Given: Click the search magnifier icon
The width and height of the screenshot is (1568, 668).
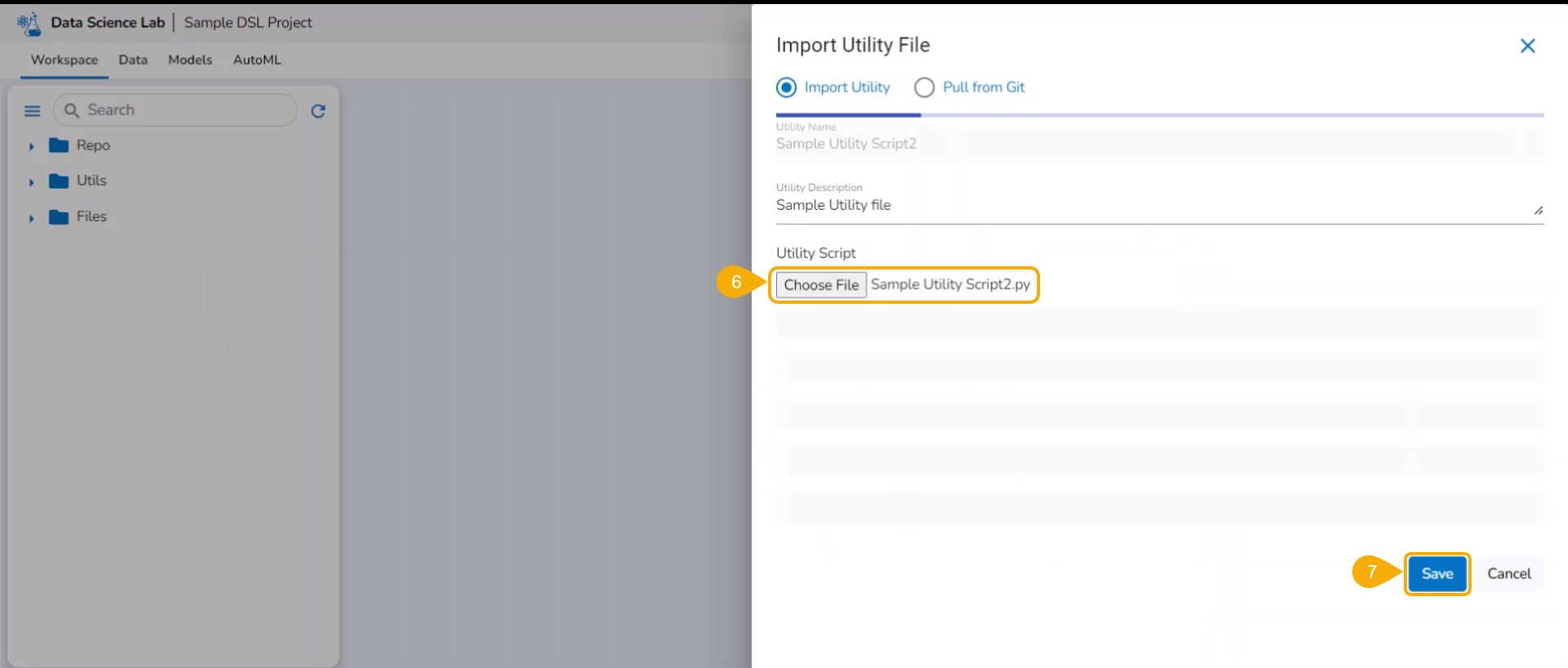Looking at the screenshot, I should tap(72, 110).
